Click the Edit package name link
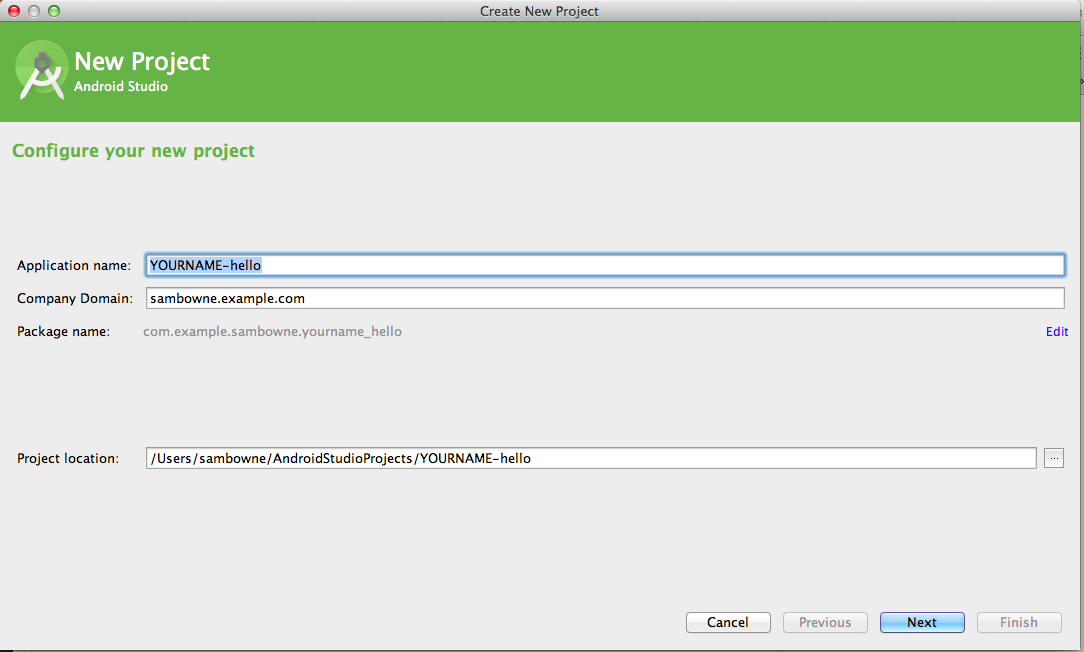The height and width of the screenshot is (652, 1084). 1057,332
